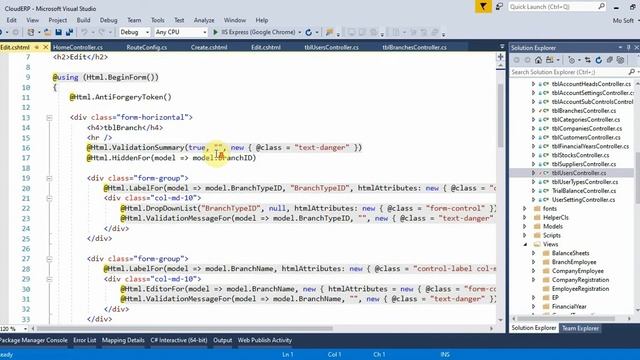
Task: Expand the Models folder
Action: [x=525, y=227]
